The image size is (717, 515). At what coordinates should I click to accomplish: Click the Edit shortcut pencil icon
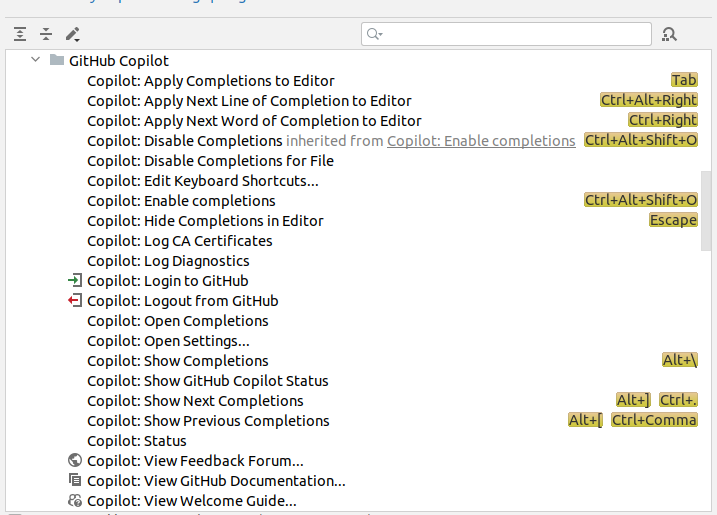click(73, 34)
